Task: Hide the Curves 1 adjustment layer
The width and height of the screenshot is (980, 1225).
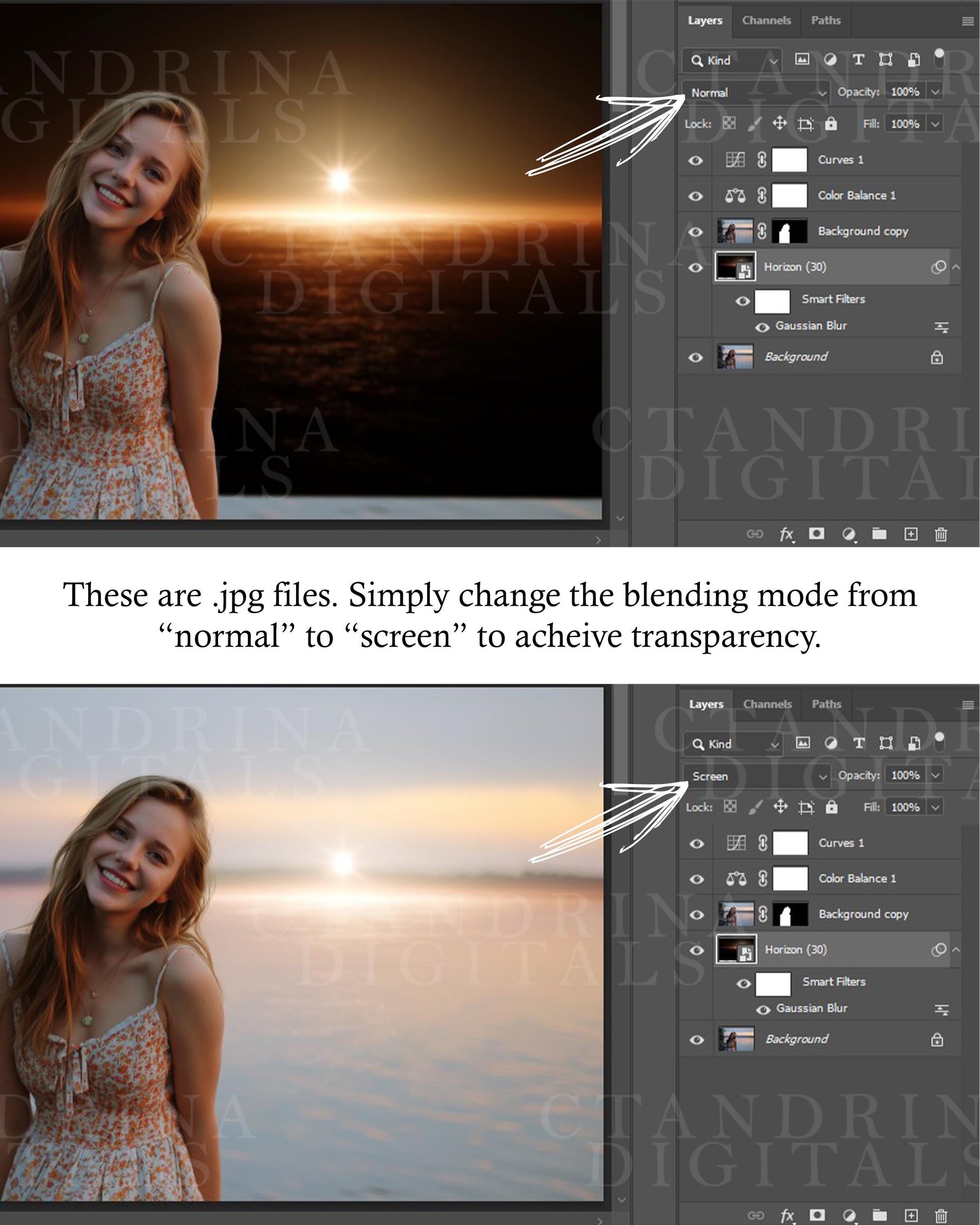Action: click(x=696, y=160)
